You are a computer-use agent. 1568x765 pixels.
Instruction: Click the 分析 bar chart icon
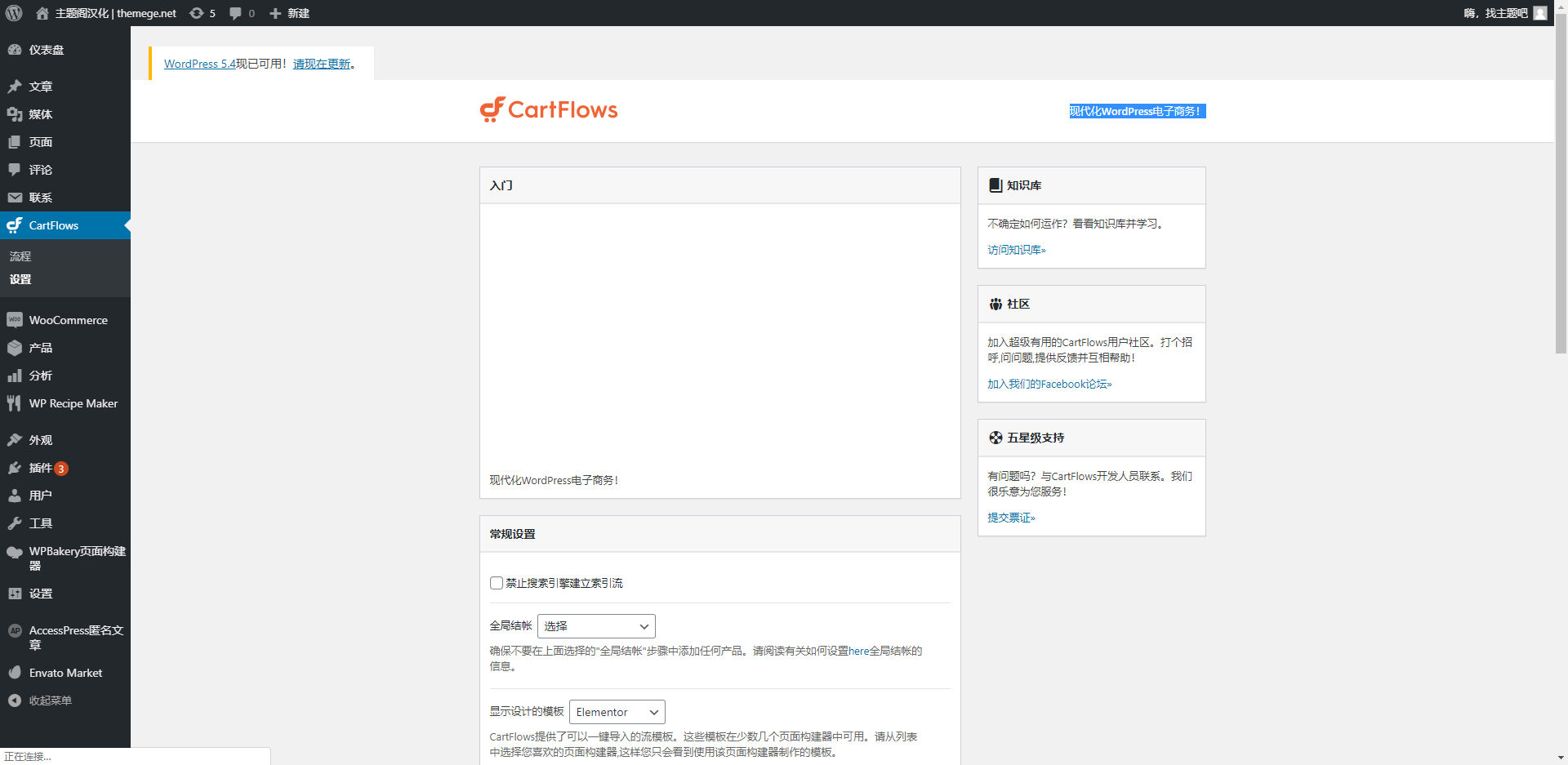coord(15,376)
